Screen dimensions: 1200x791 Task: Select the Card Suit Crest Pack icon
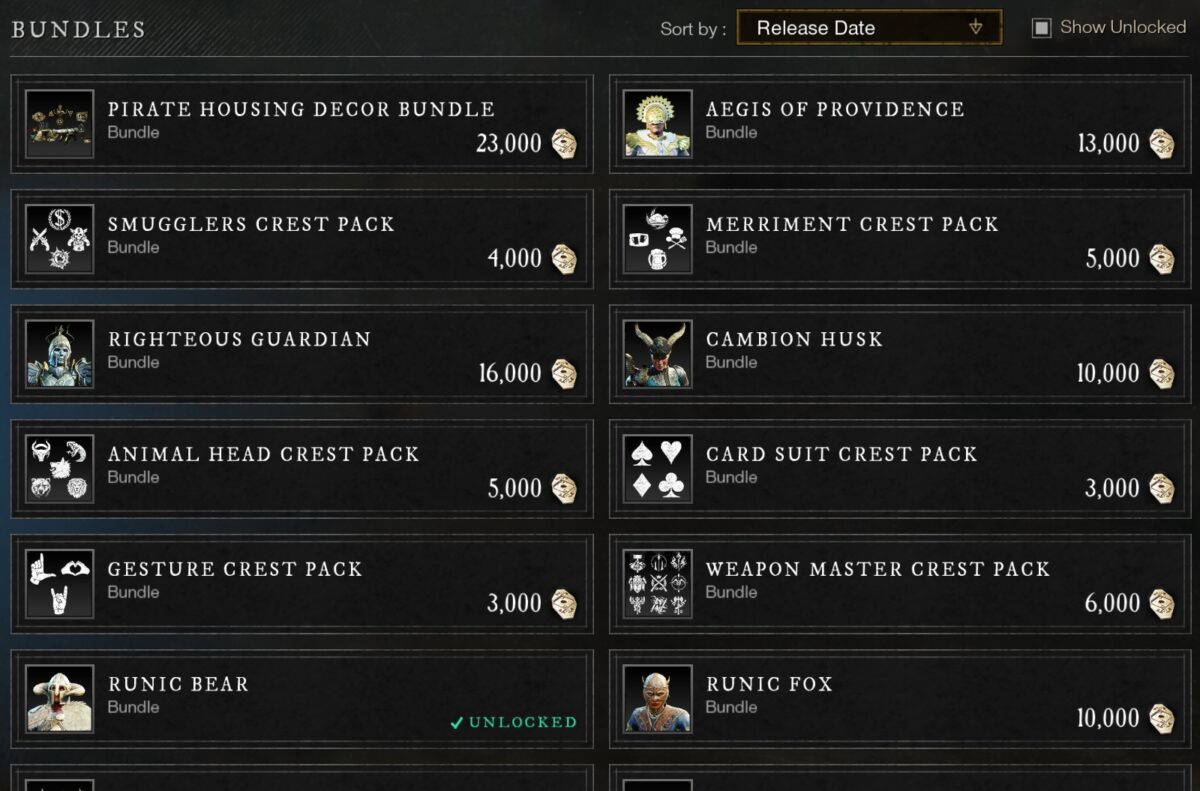(657, 467)
